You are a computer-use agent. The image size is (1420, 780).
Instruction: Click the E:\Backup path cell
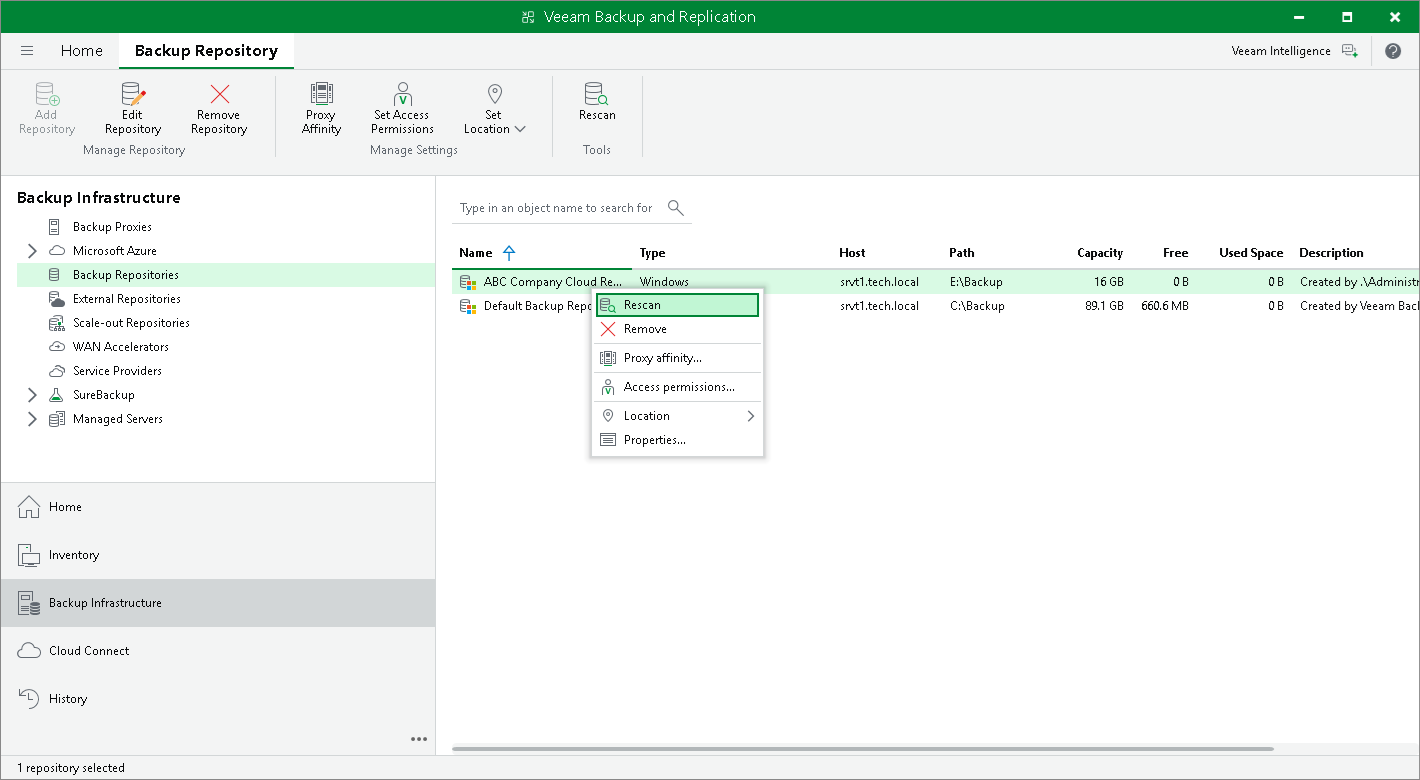tap(976, 282)
